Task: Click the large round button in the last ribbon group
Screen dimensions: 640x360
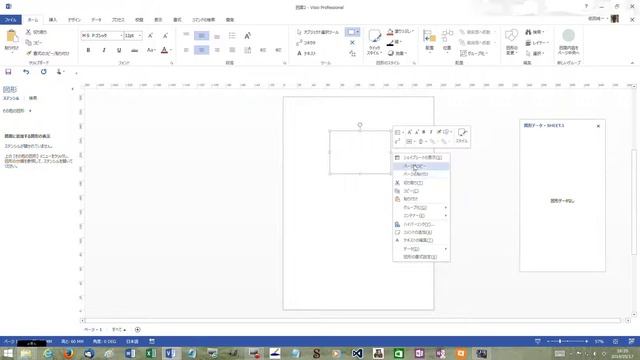Action: [569, 42]
